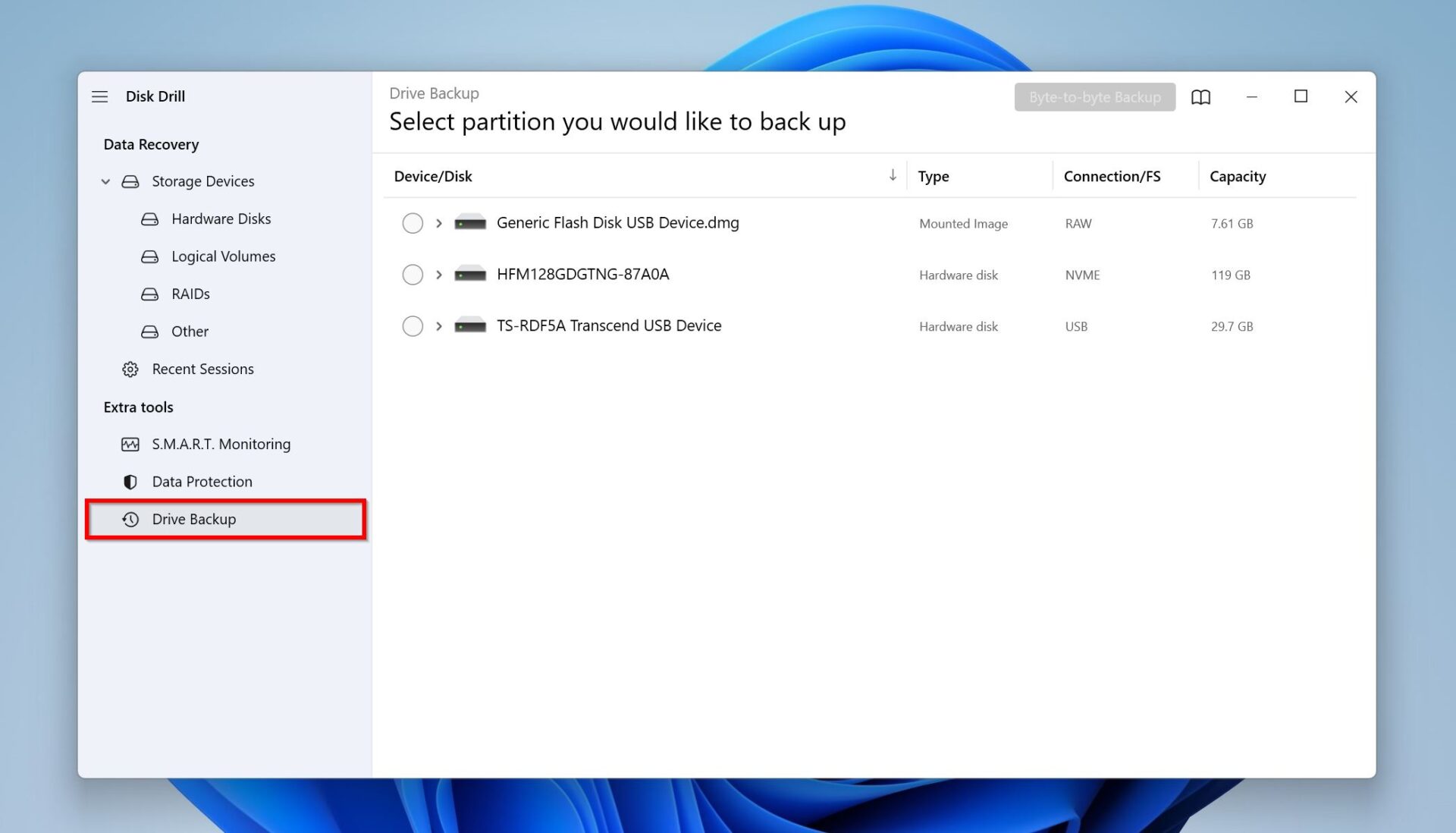This screenshot has height=833, width=1456.
Task: Sort by the Connection/FS column header
Action: point(1112,176)
